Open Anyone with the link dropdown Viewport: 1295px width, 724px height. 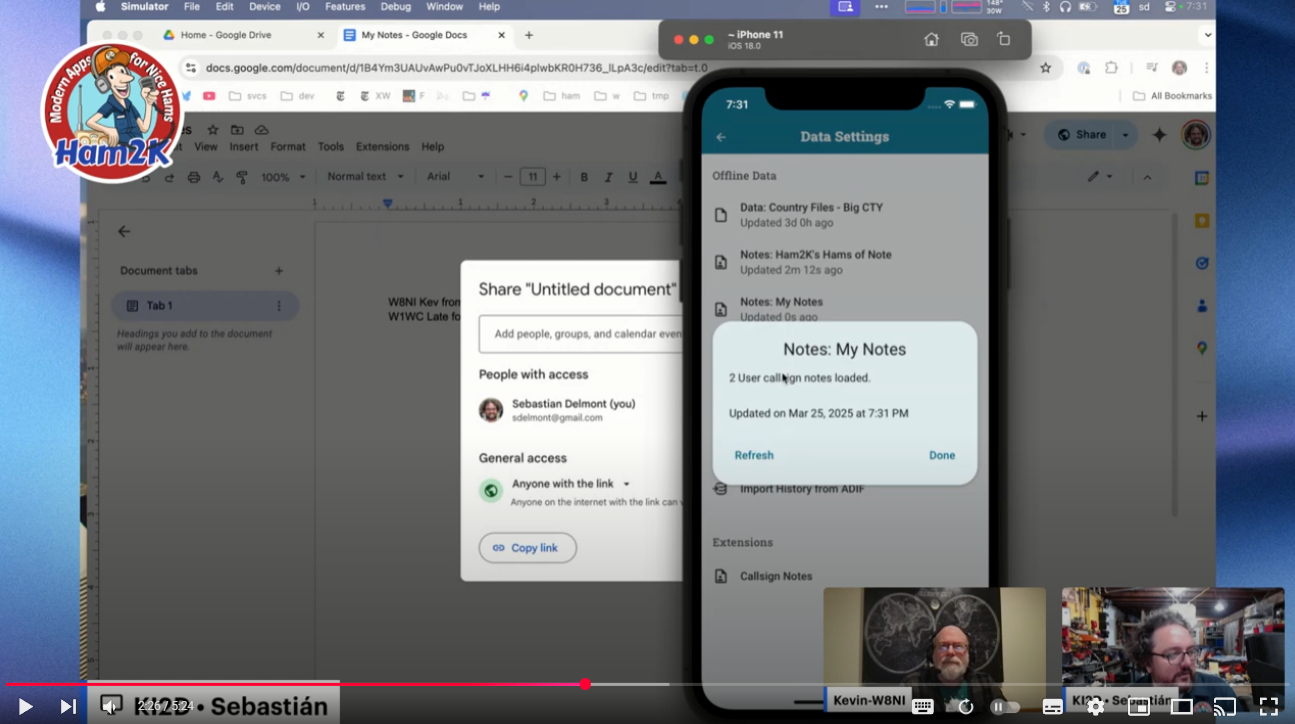pyautogui.click(x=571, y=484)
